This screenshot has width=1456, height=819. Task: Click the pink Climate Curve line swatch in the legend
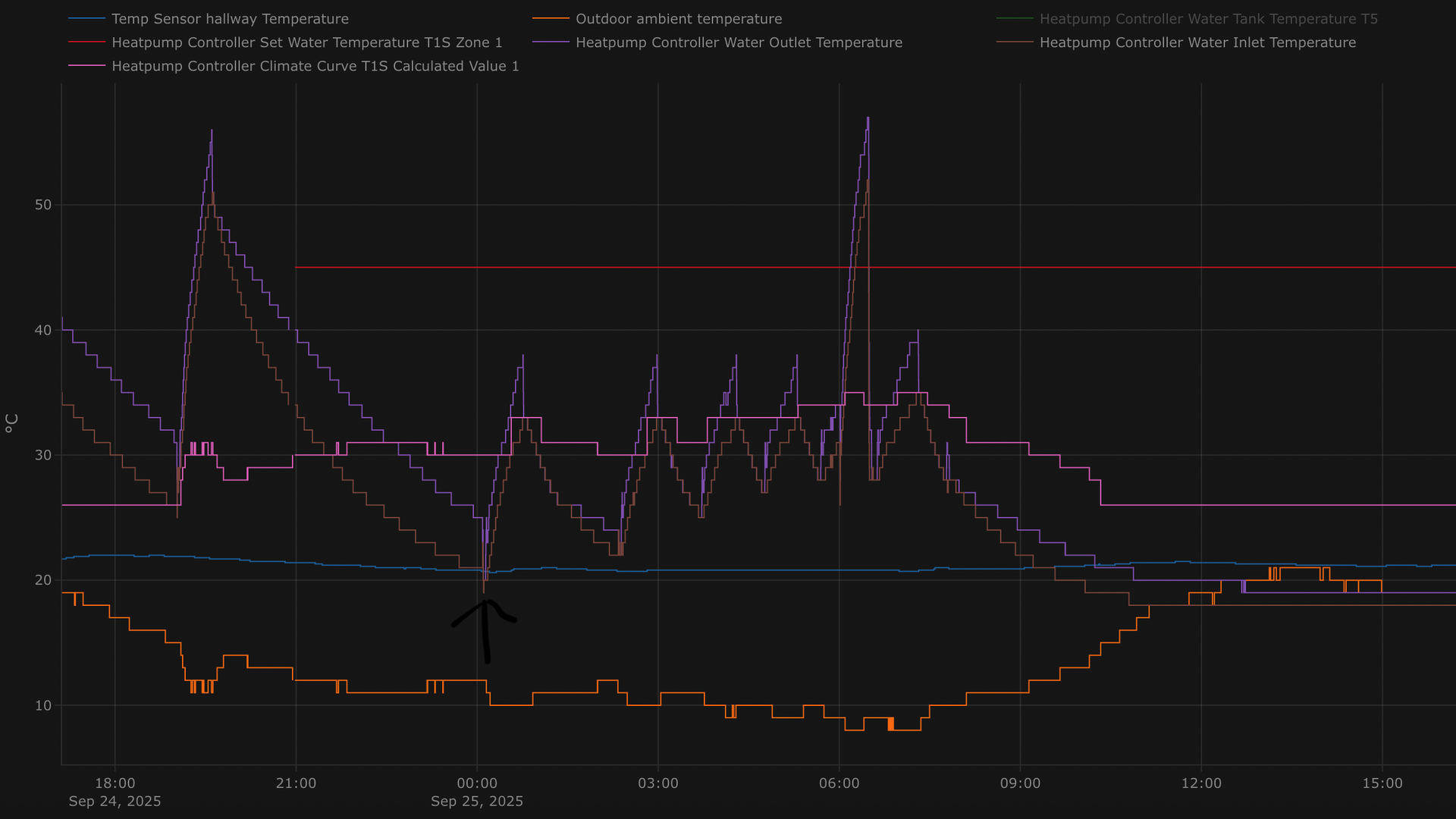86,66
